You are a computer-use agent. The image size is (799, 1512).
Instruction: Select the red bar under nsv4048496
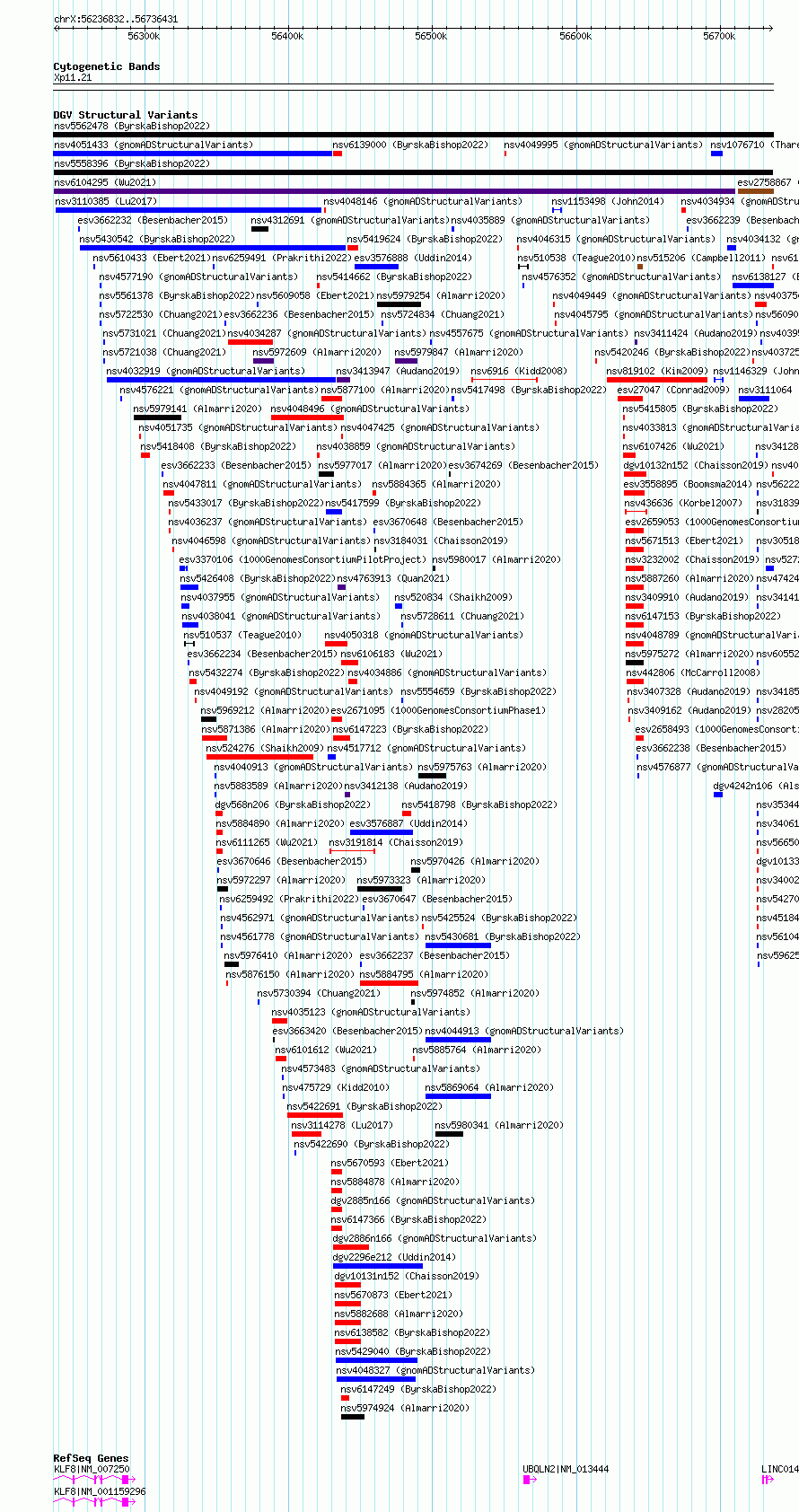[x=307, y=418]
